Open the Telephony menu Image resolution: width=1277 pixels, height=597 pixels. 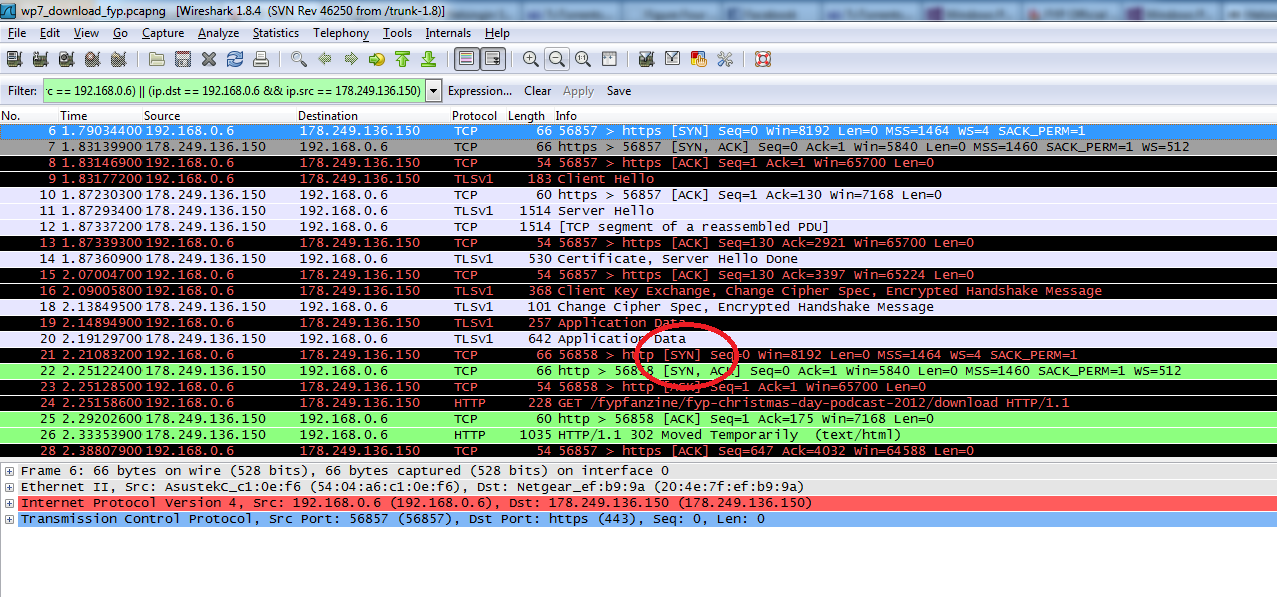(341, 33)
